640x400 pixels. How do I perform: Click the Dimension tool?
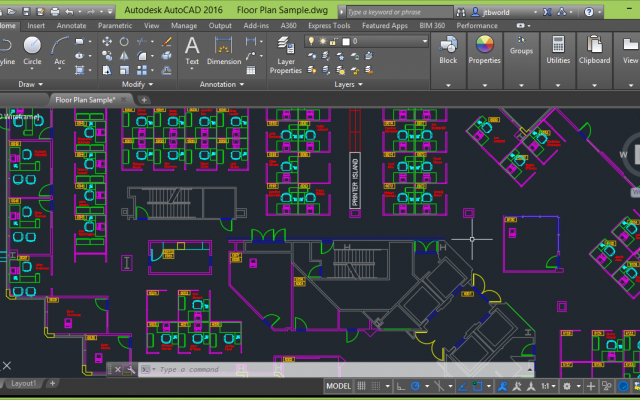[x=224, y=50]
